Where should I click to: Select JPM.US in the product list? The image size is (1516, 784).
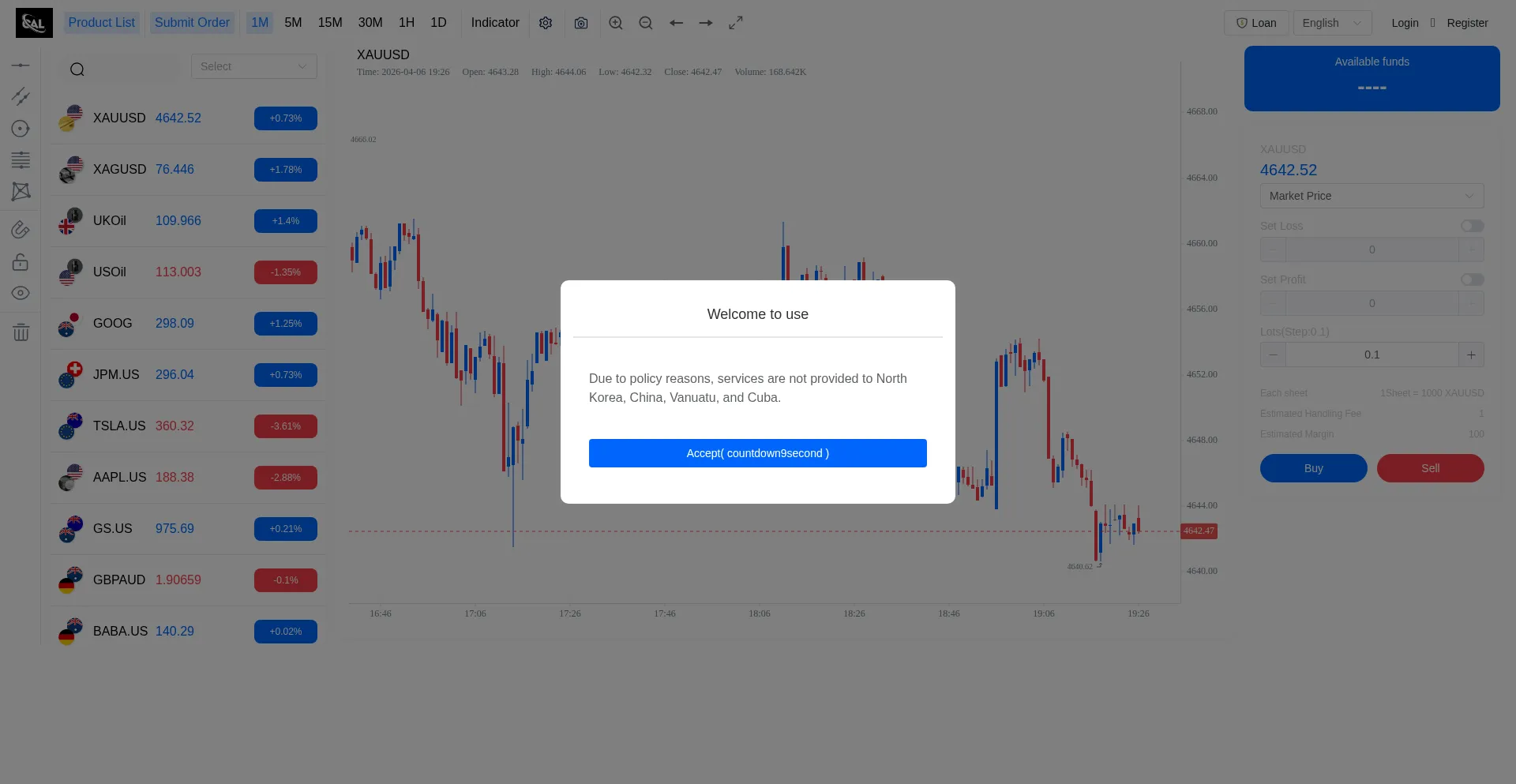(188, 375)
